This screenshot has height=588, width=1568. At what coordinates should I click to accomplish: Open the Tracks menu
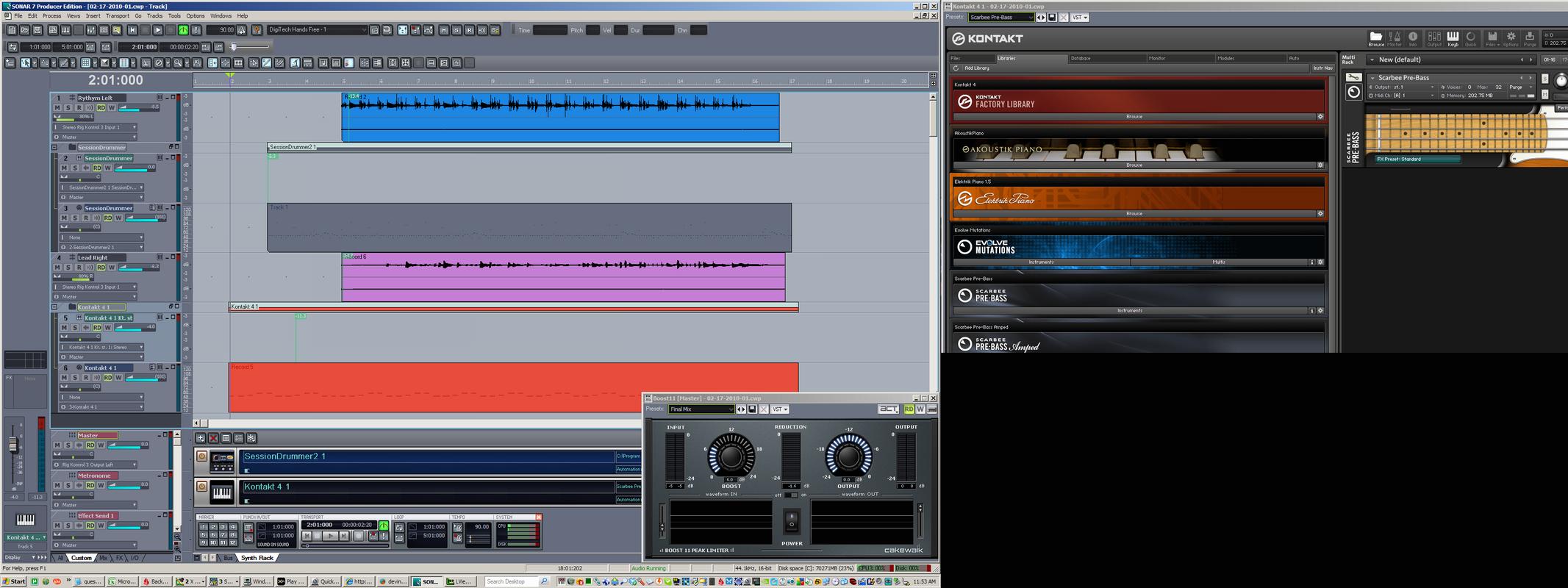click(x=155, y=15)
